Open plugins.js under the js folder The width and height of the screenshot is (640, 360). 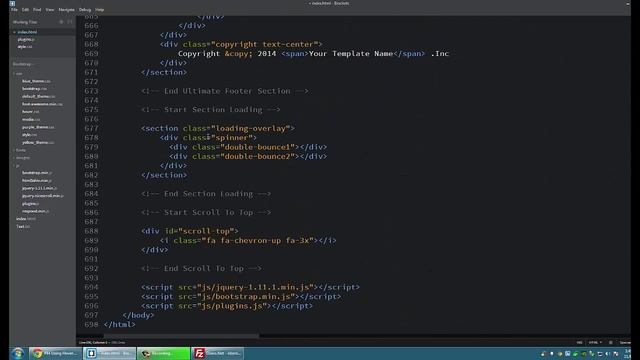click(31, 204)
